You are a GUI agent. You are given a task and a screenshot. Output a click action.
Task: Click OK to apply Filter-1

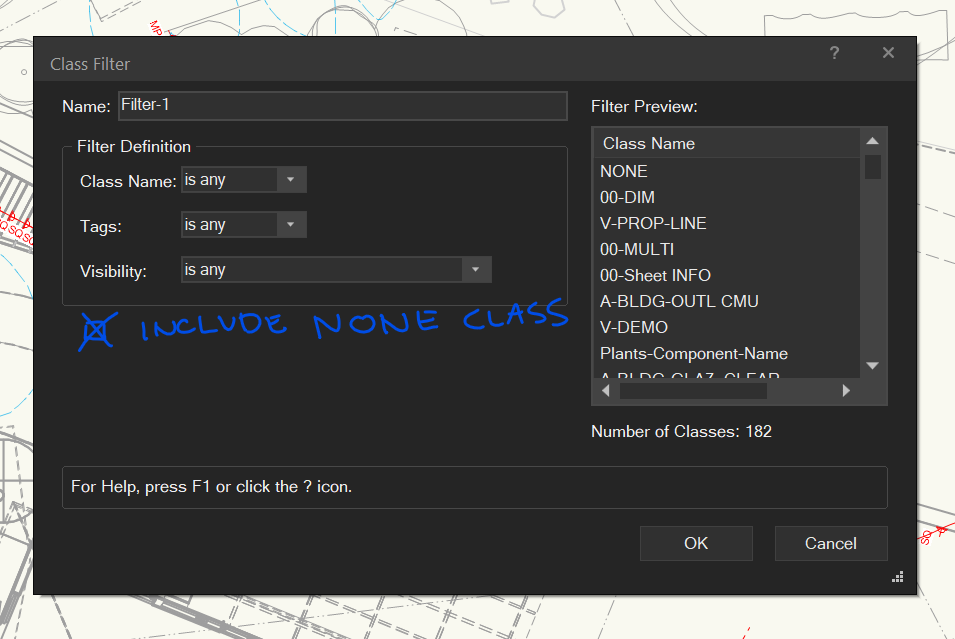point(696,543)
